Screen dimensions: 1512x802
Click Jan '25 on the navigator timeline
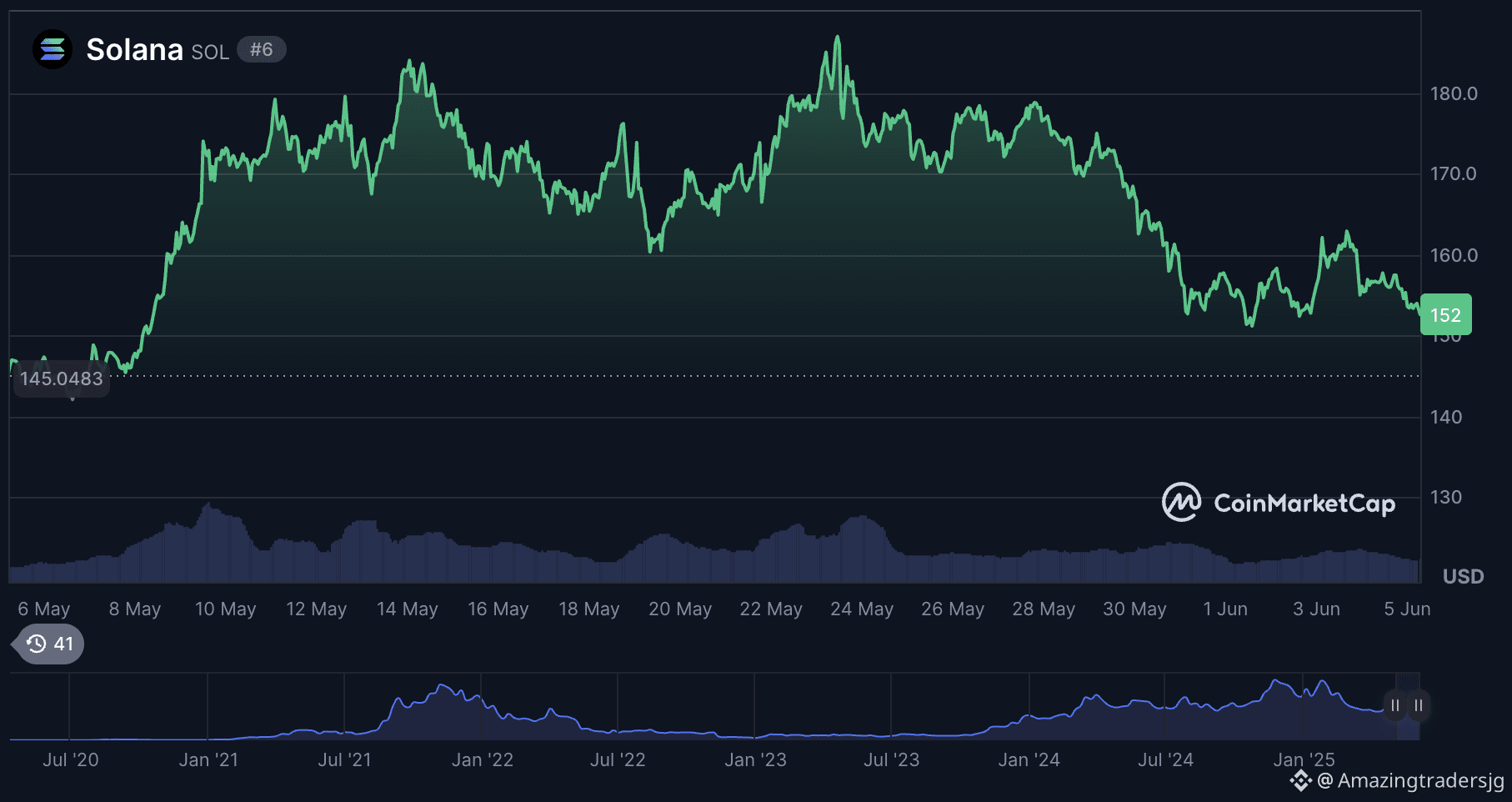pyautogui.click(x=1304, y=759)
